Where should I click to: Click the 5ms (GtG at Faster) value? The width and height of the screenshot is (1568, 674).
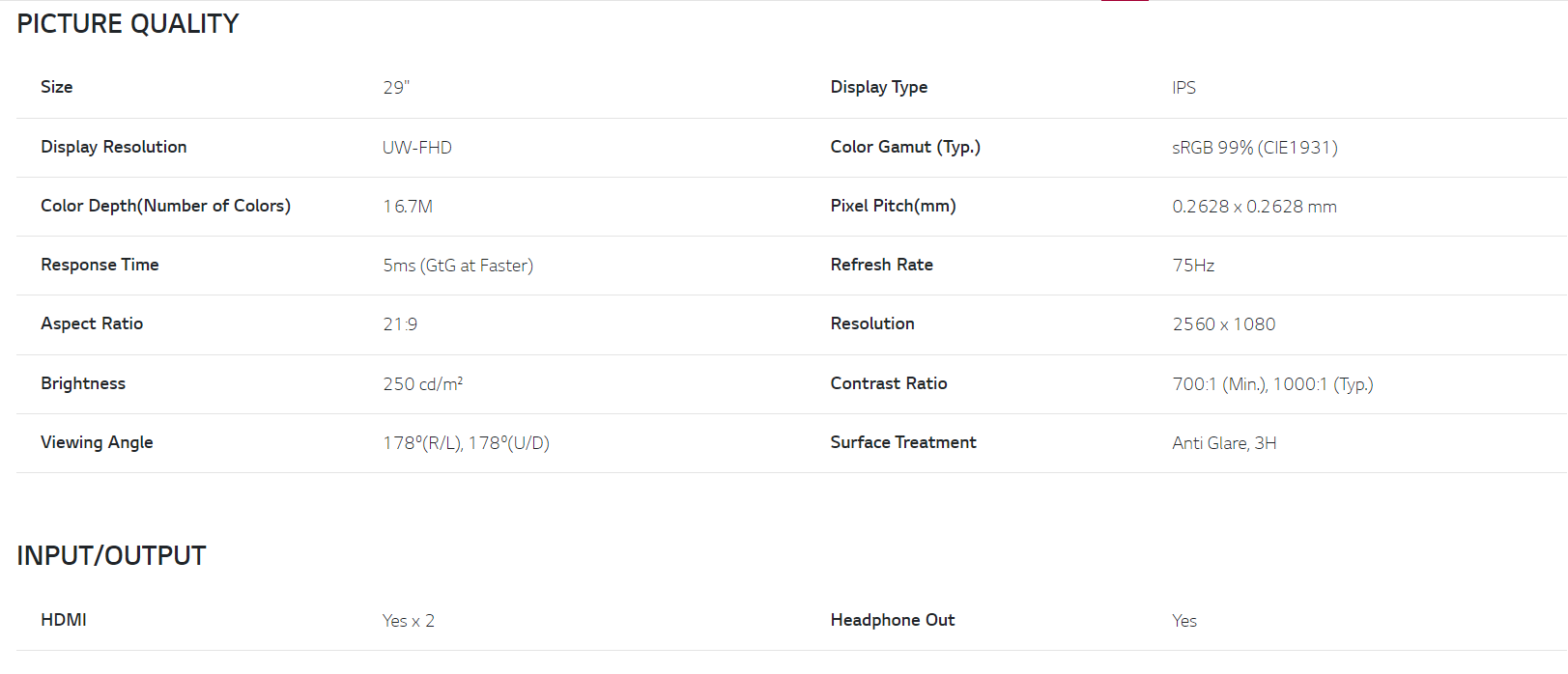point(458,266)
